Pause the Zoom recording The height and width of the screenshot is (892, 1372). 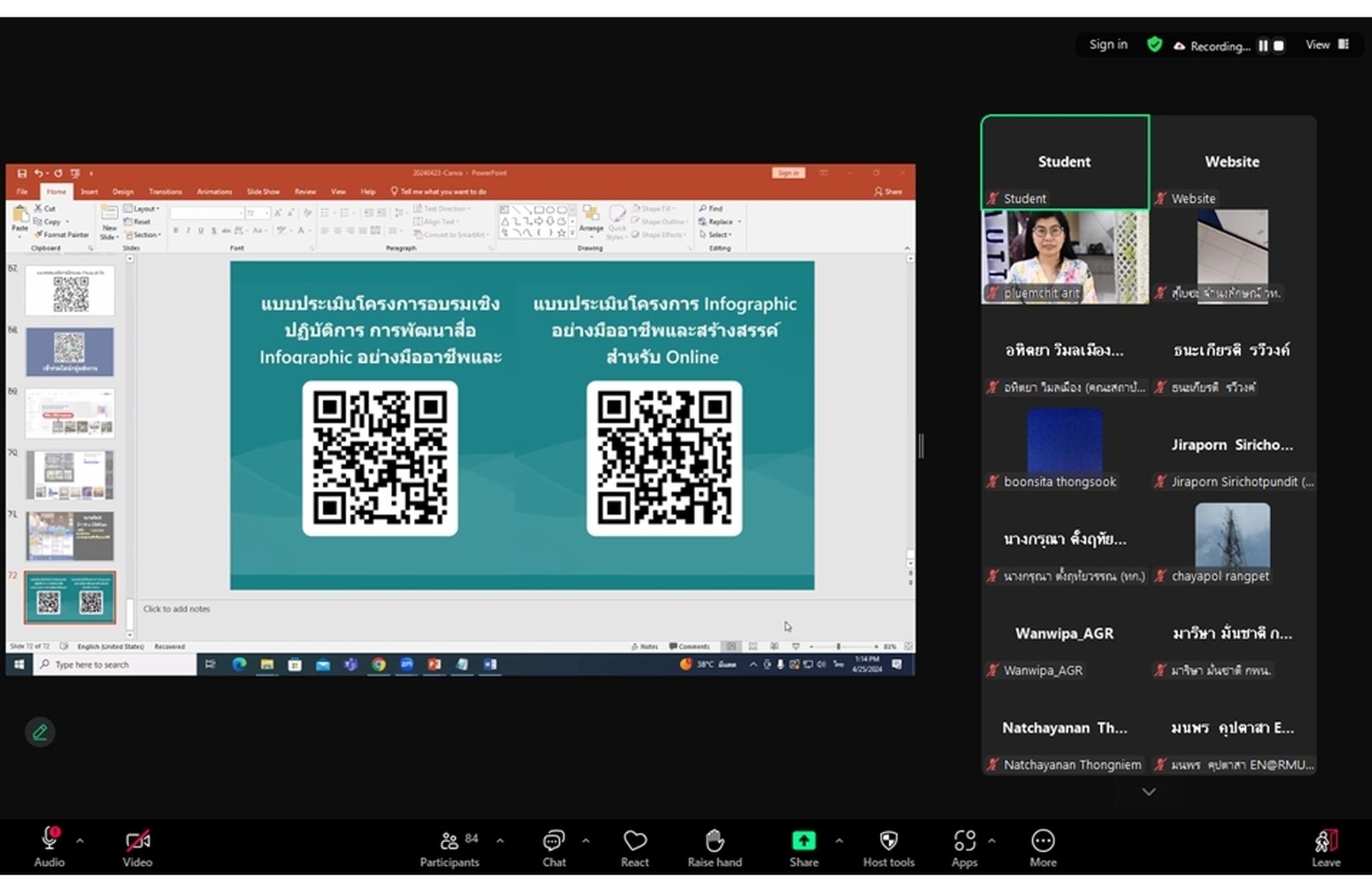(x=1263, y=46)
